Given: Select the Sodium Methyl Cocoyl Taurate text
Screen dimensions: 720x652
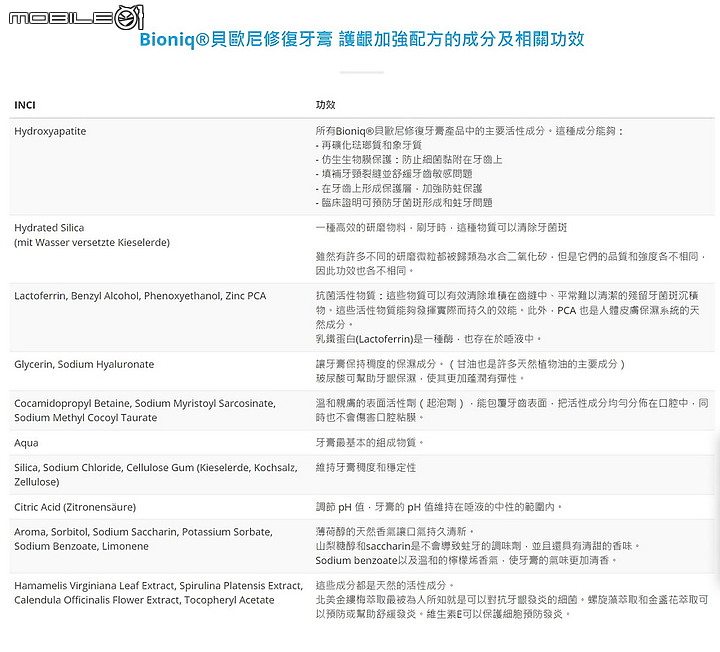Looking at the screenshot, I should click(85, 418).
